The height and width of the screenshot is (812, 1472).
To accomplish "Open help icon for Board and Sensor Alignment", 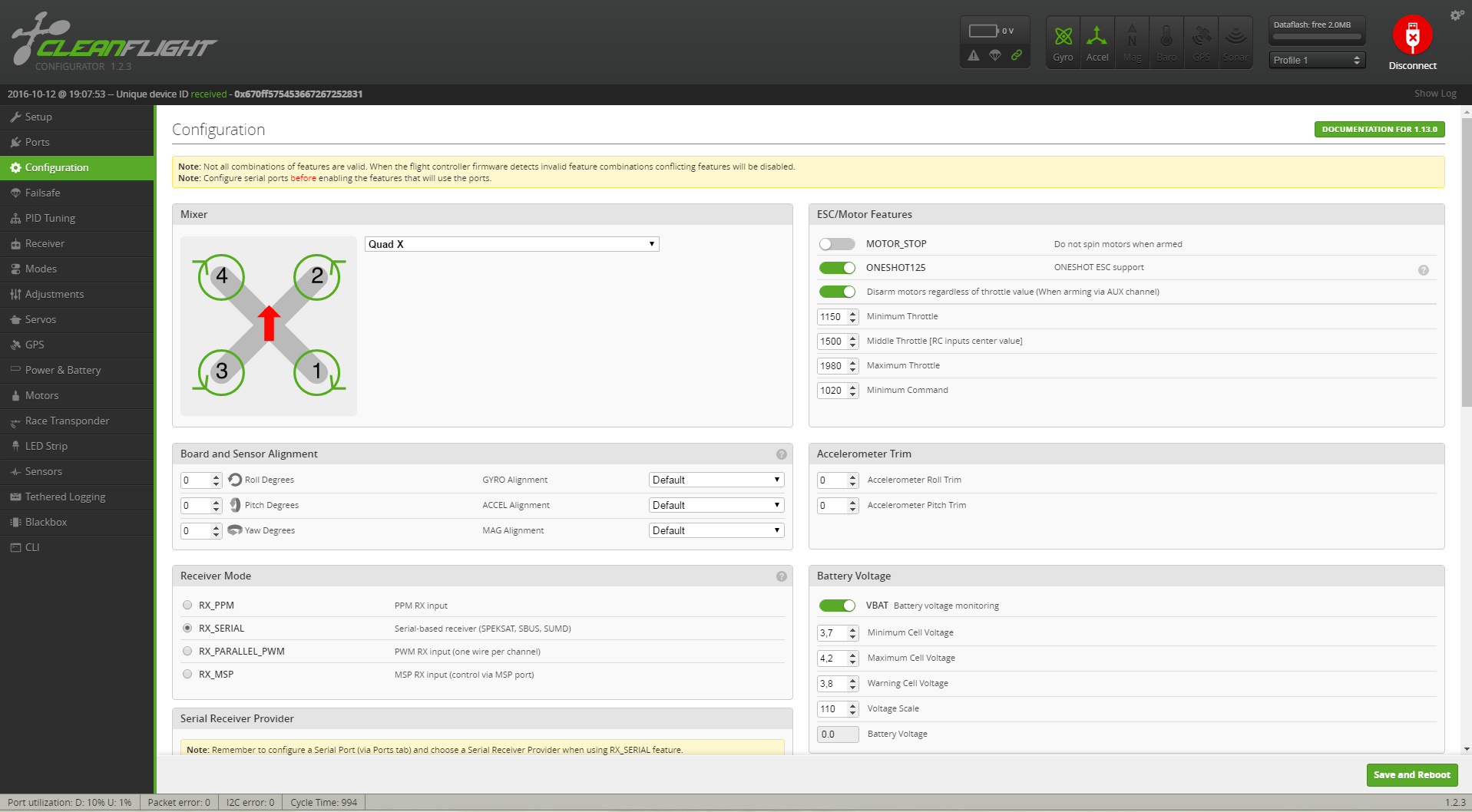I will tap(782, 454).
